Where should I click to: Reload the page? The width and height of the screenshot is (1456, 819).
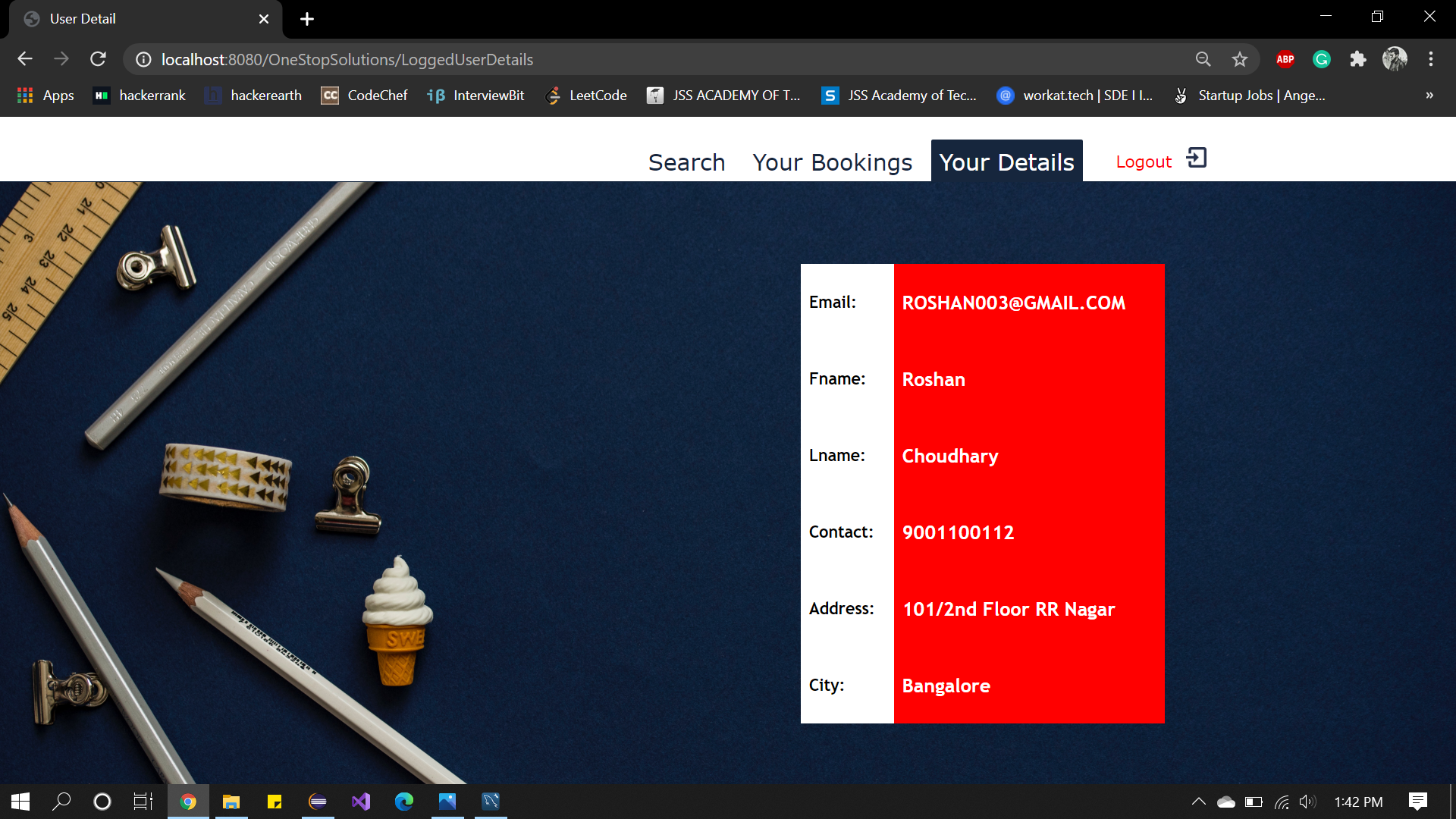click(98, 59)
